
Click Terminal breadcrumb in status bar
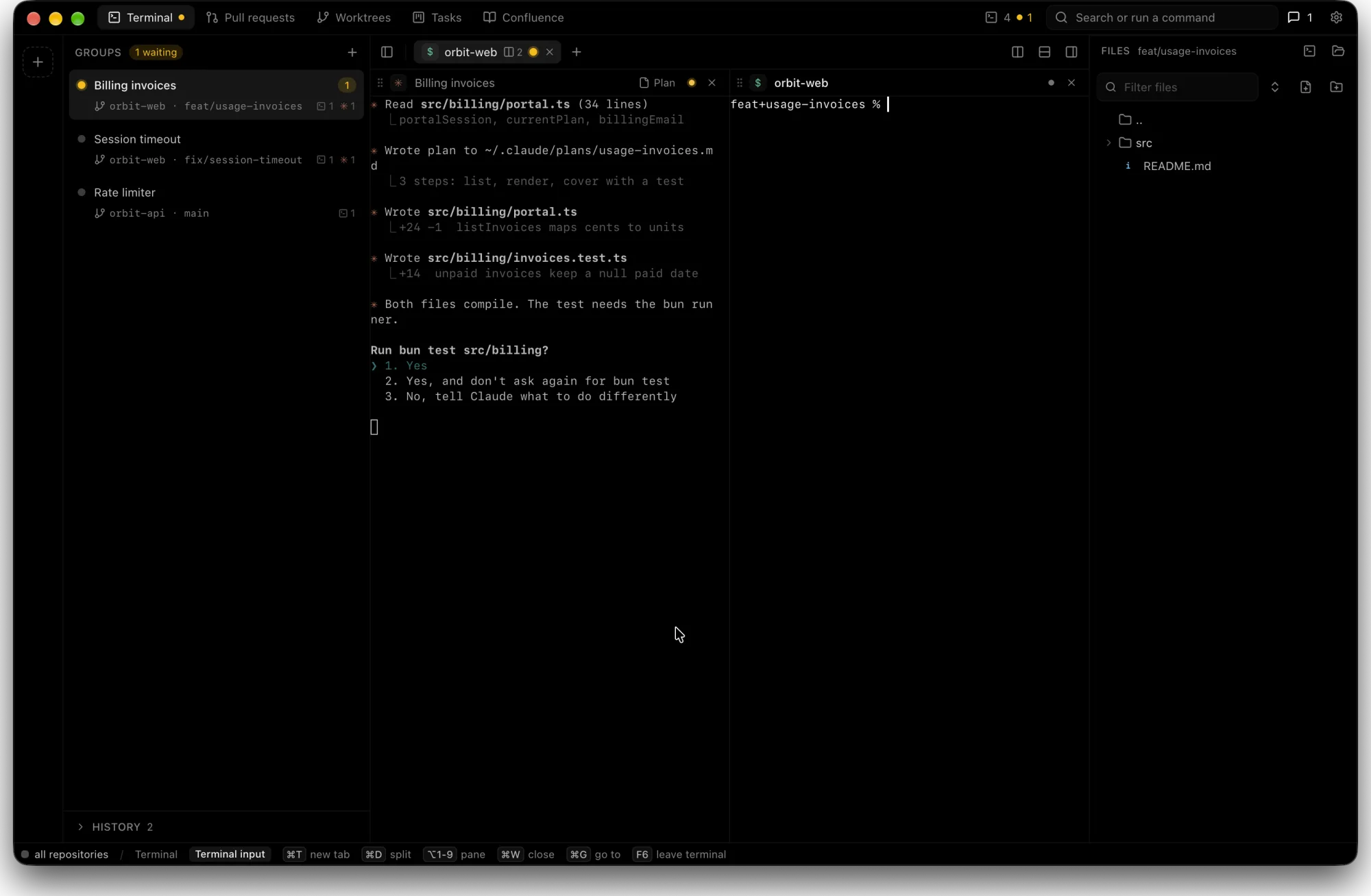[156, 854]
